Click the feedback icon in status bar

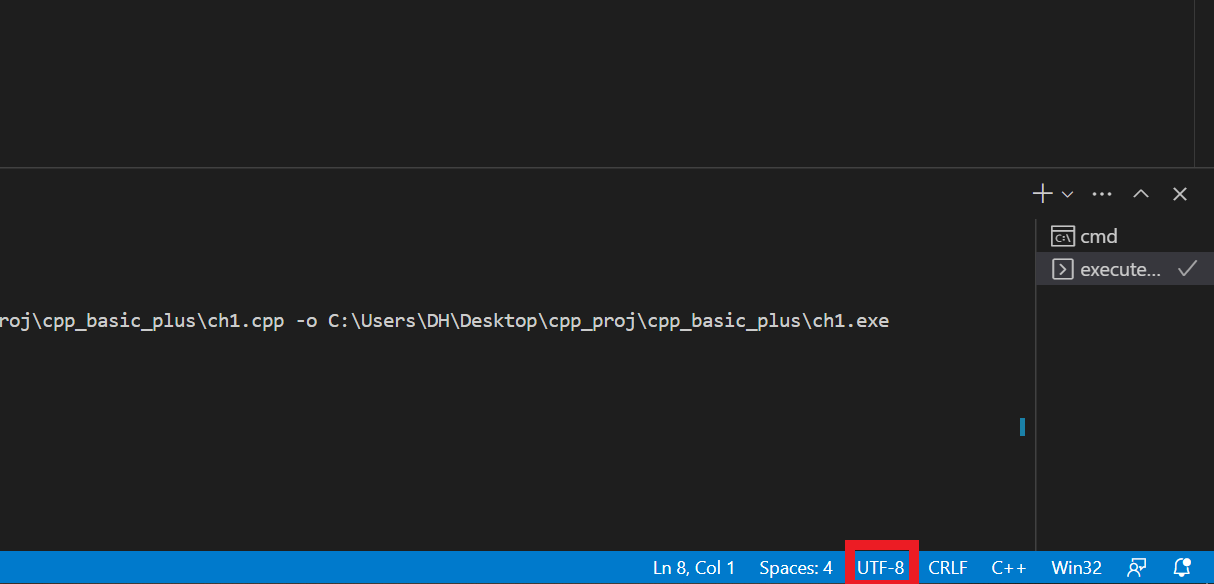pos(1136,568)
